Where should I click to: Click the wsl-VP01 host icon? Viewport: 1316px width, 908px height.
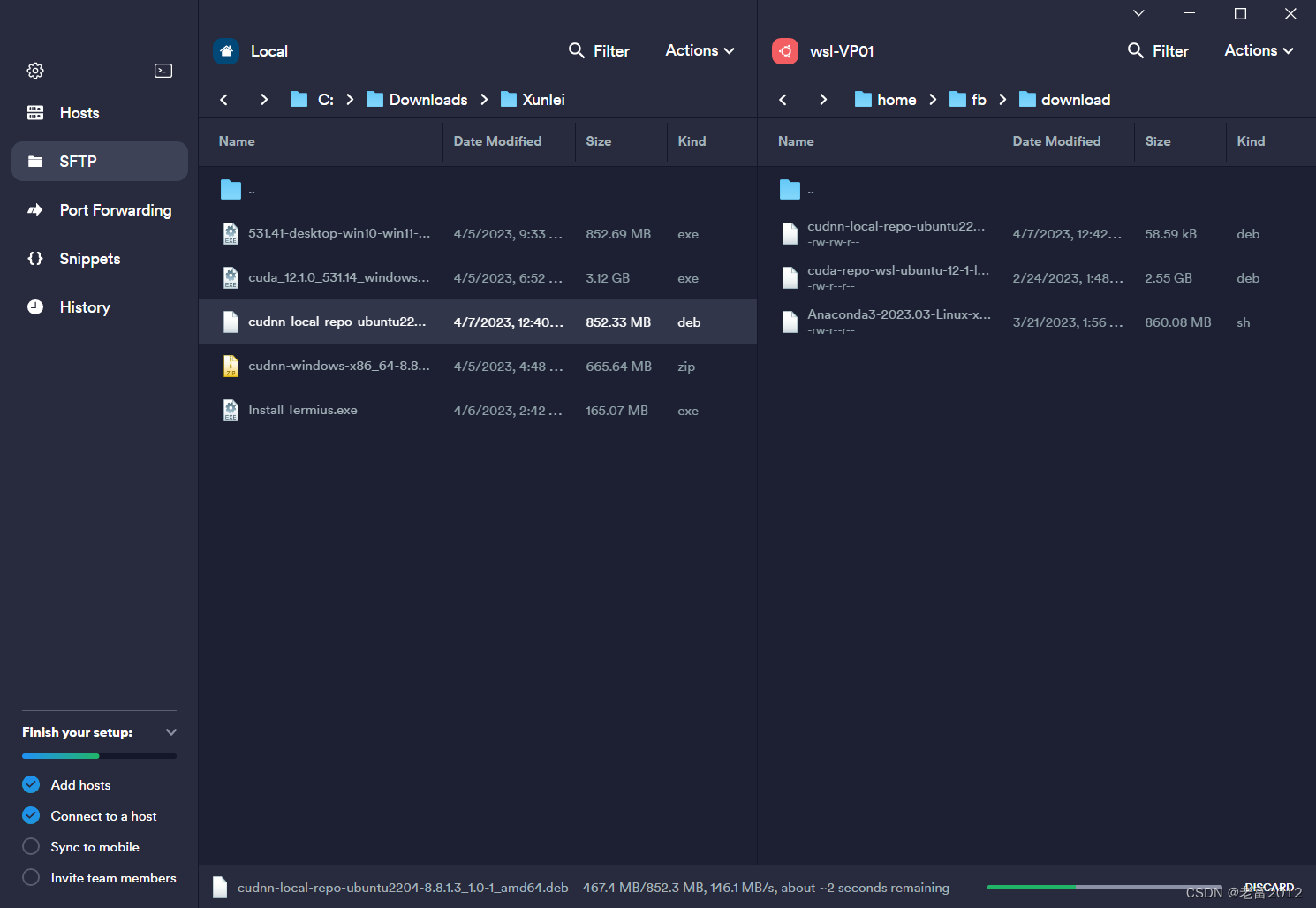point(784,50)
